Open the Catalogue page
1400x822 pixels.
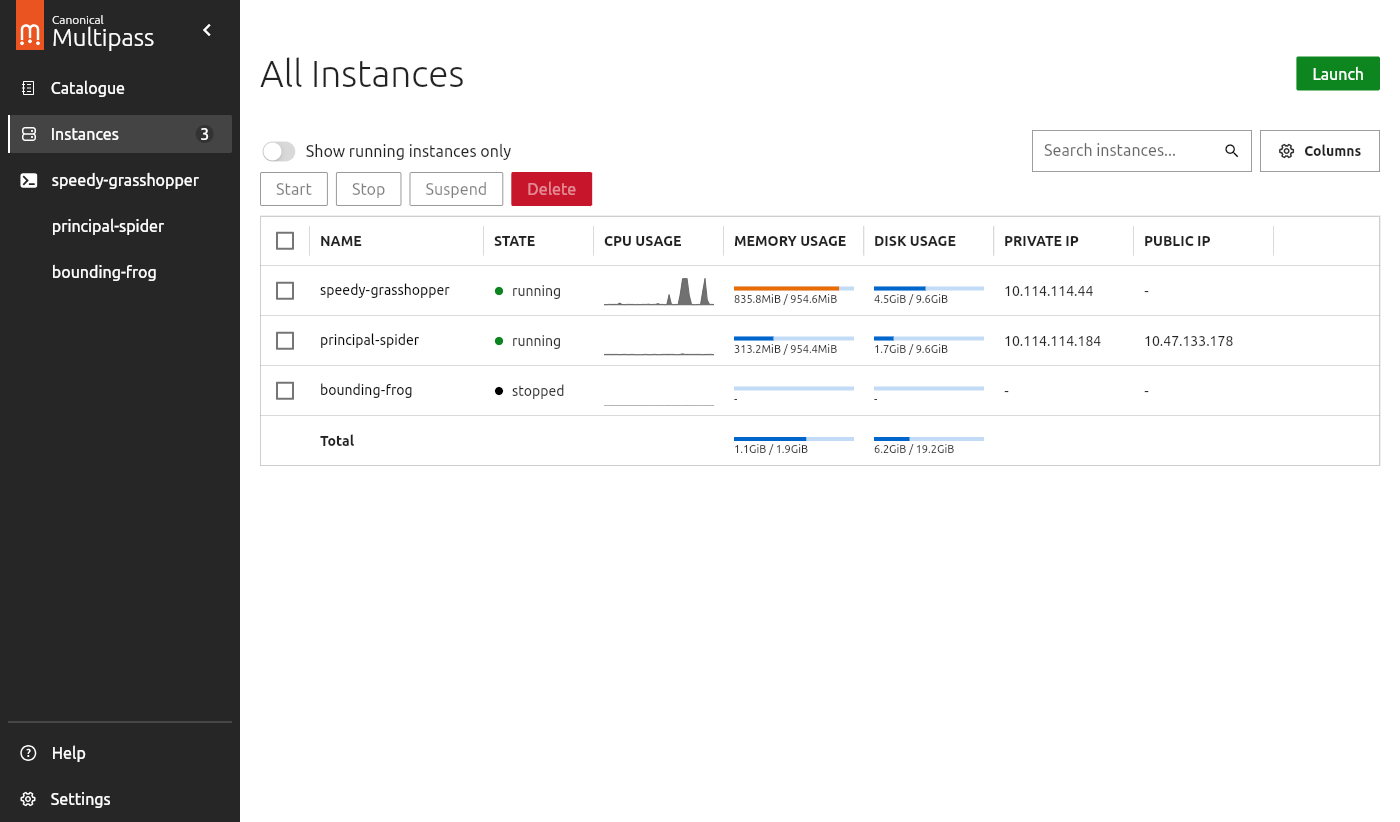point(88,88)
